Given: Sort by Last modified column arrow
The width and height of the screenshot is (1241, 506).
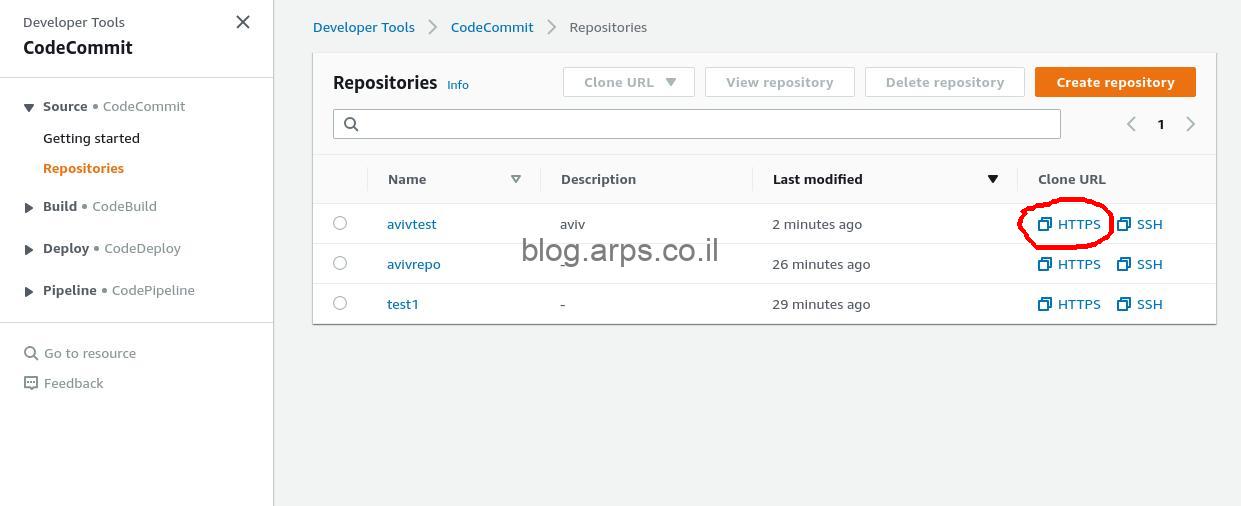Looking at the screenshot, I should coord(993,179).
